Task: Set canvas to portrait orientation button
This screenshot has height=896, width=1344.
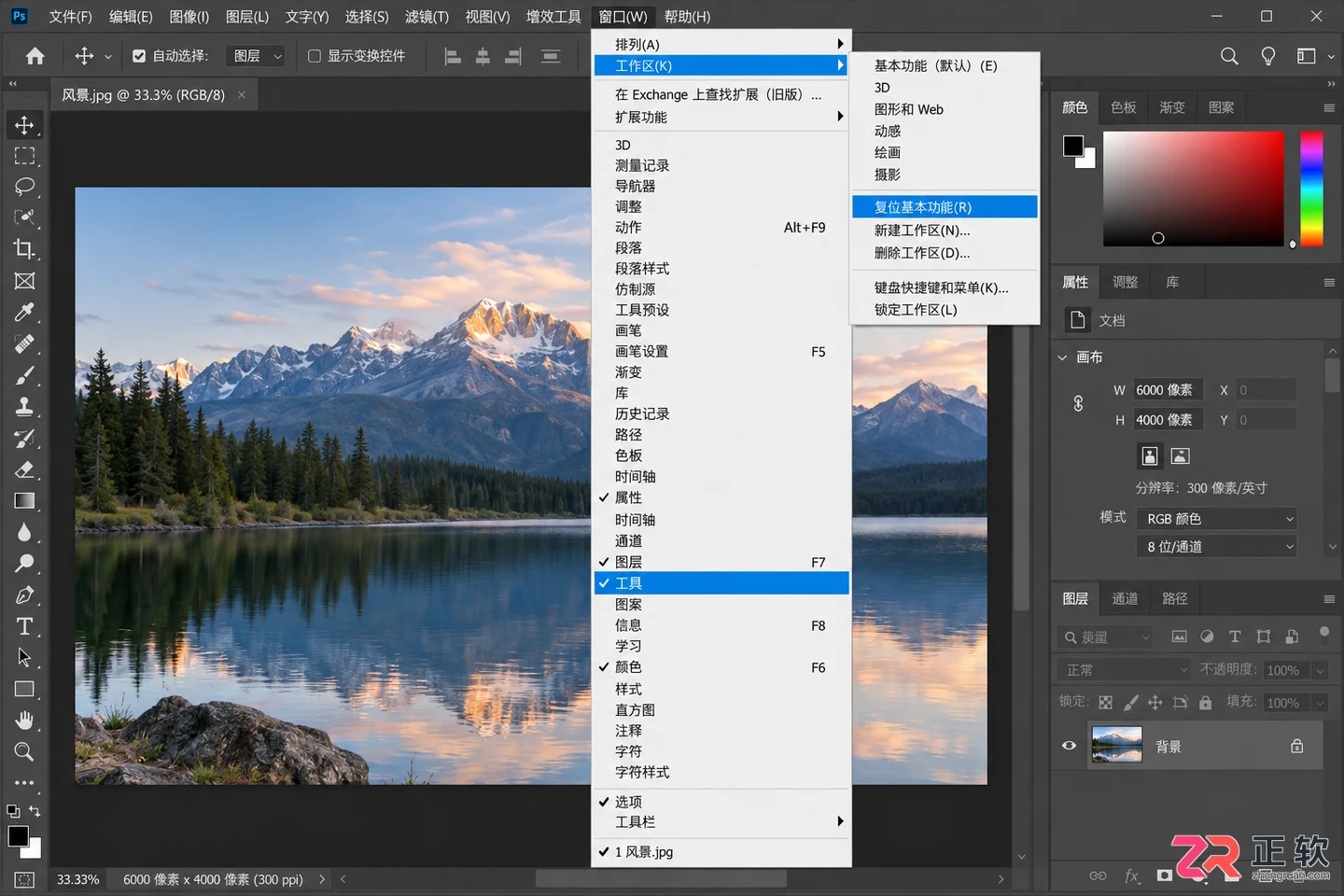Action: (1150, 455)
